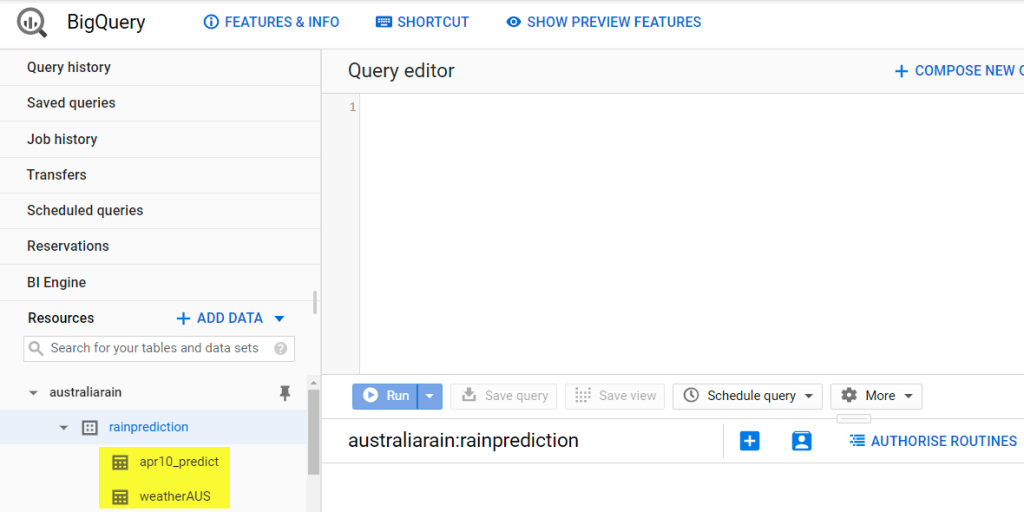This screenshot has height=512, width=1024.
Task: Click the BigQuery logo icon
Action: 32,22
